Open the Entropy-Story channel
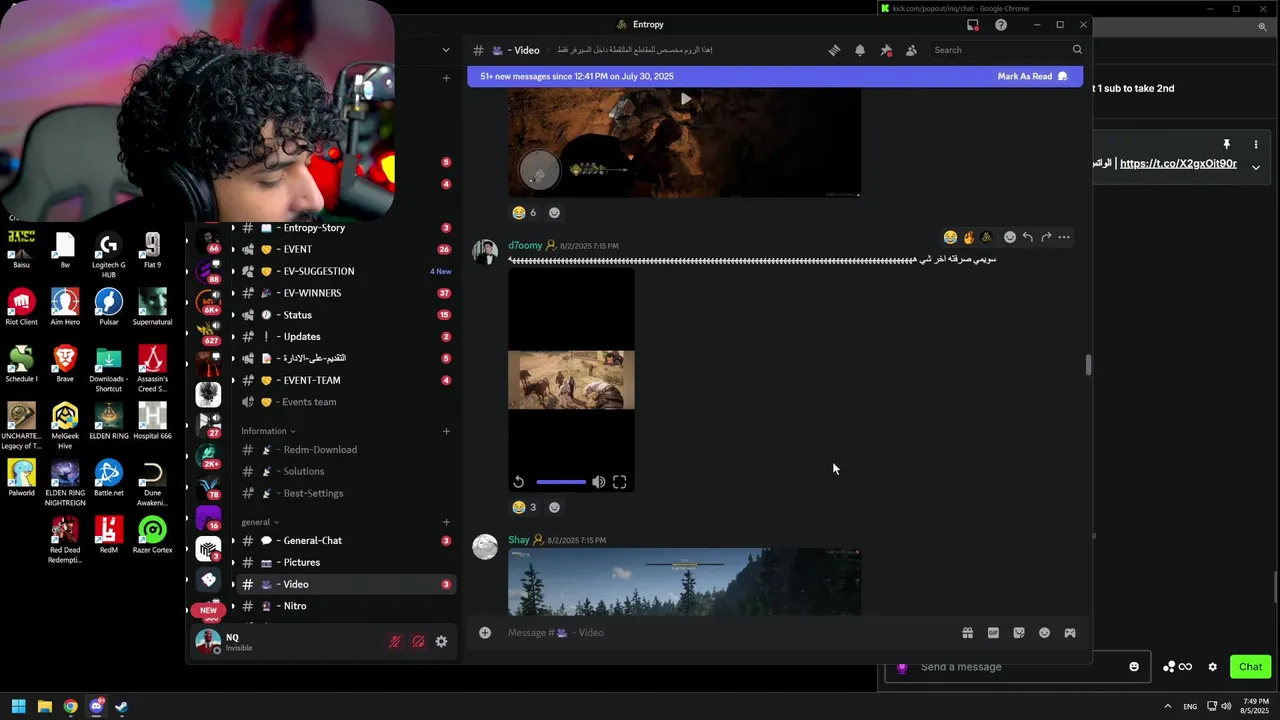1280x720 pixels. click(347, 228)
